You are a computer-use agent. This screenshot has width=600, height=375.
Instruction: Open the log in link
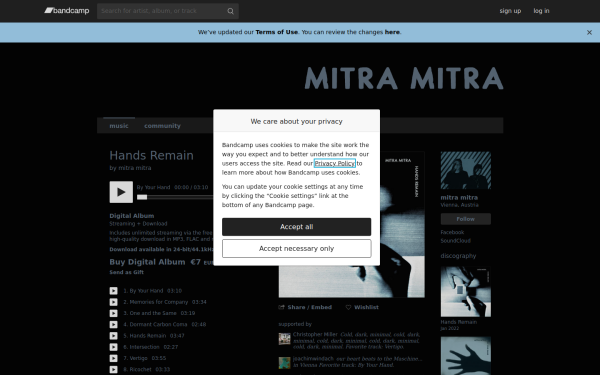(x=541, y=11)
